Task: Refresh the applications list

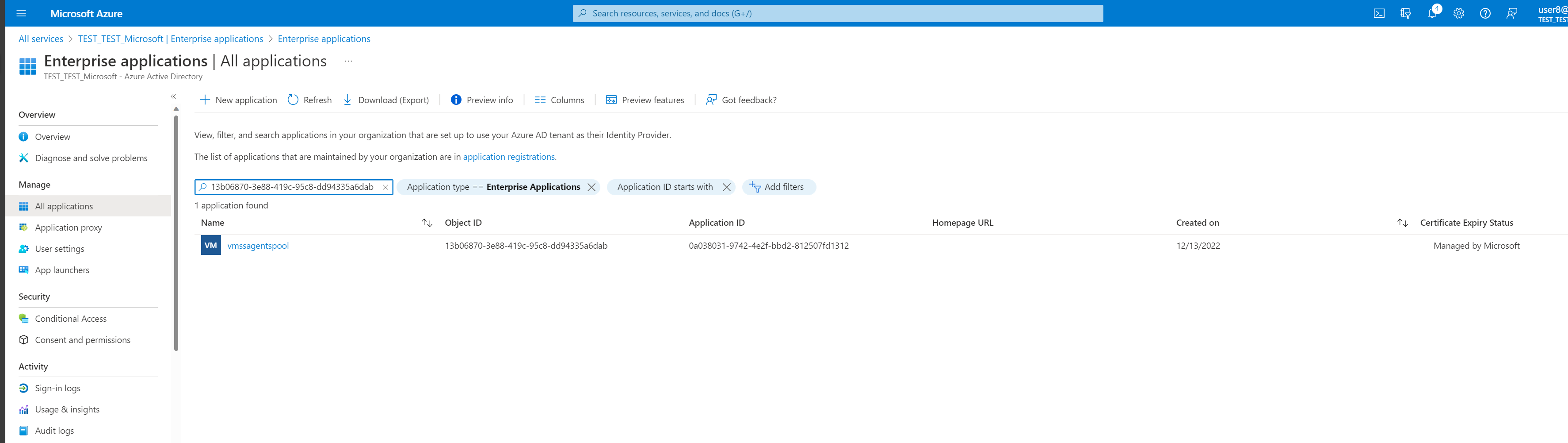Action: pos(309,99)
